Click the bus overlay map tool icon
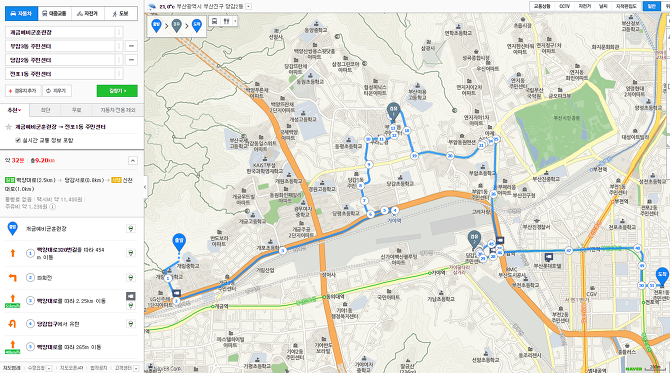 (215, 21)
